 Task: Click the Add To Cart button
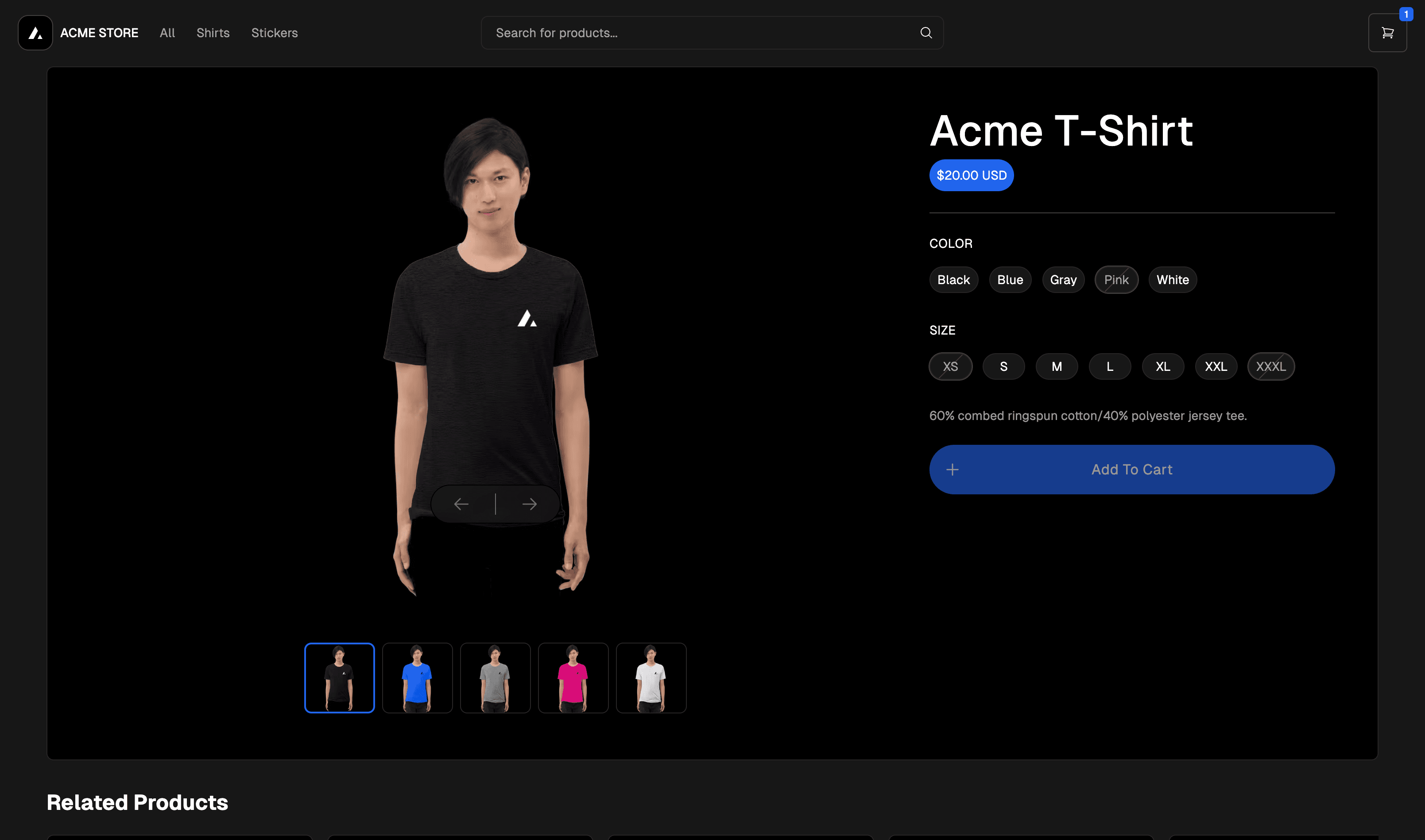(1131, 469)
